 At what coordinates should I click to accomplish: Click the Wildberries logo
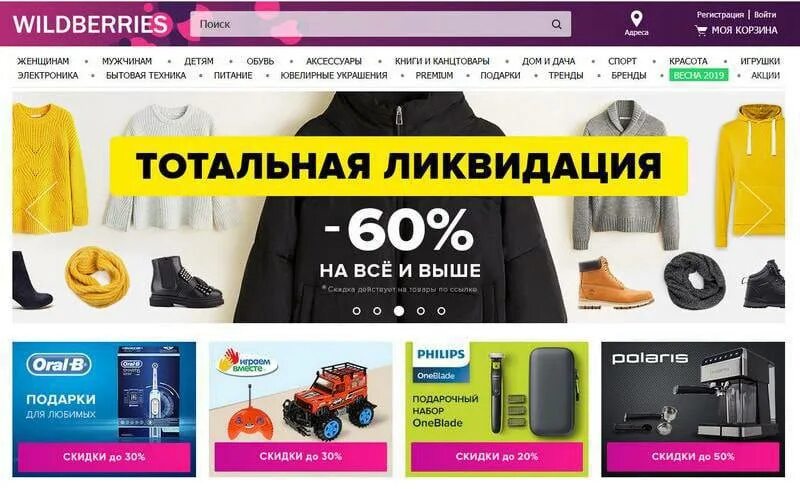coord(90,25)
